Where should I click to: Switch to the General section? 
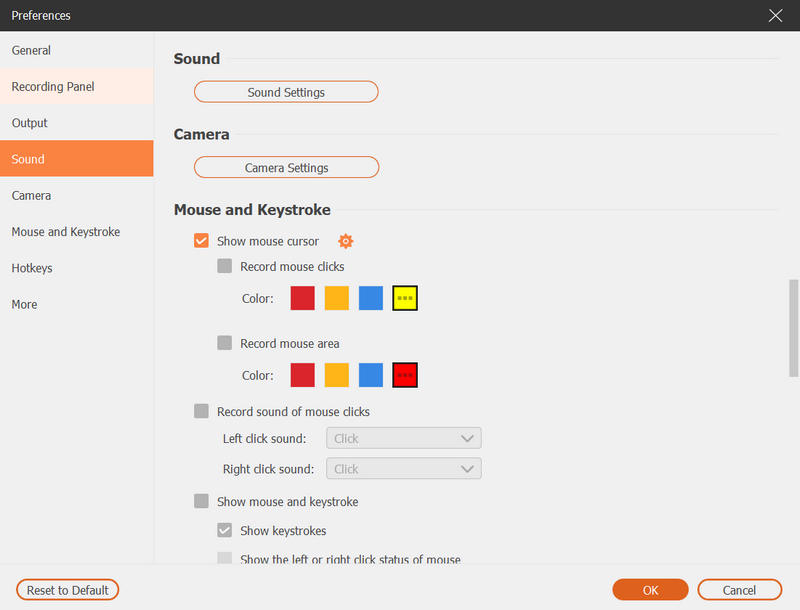tap(31, 50)
